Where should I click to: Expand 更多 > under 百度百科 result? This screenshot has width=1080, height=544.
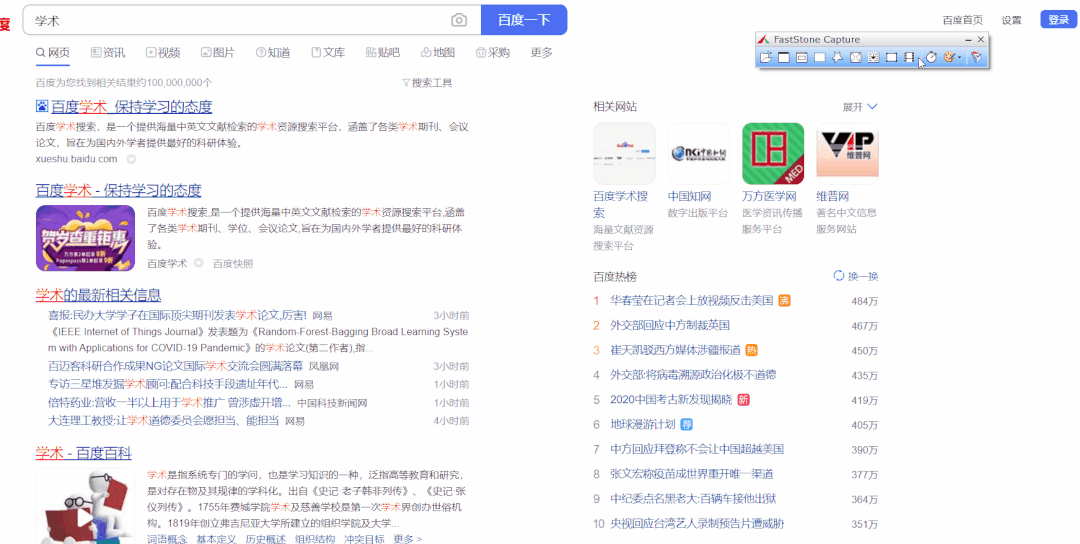click(407, 539)
